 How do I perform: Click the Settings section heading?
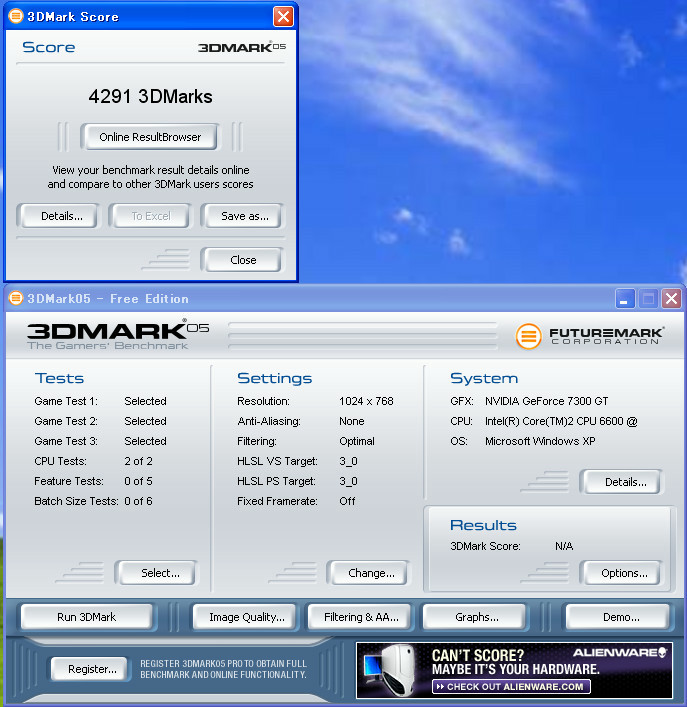coord(275,378)
